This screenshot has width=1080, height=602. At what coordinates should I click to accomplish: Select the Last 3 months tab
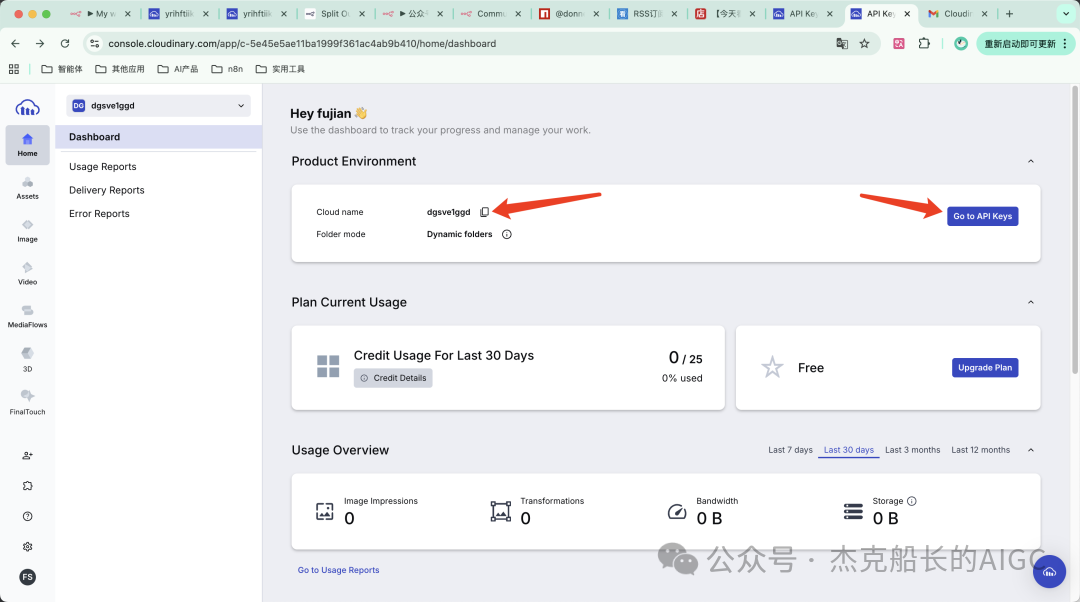[912, 450]
